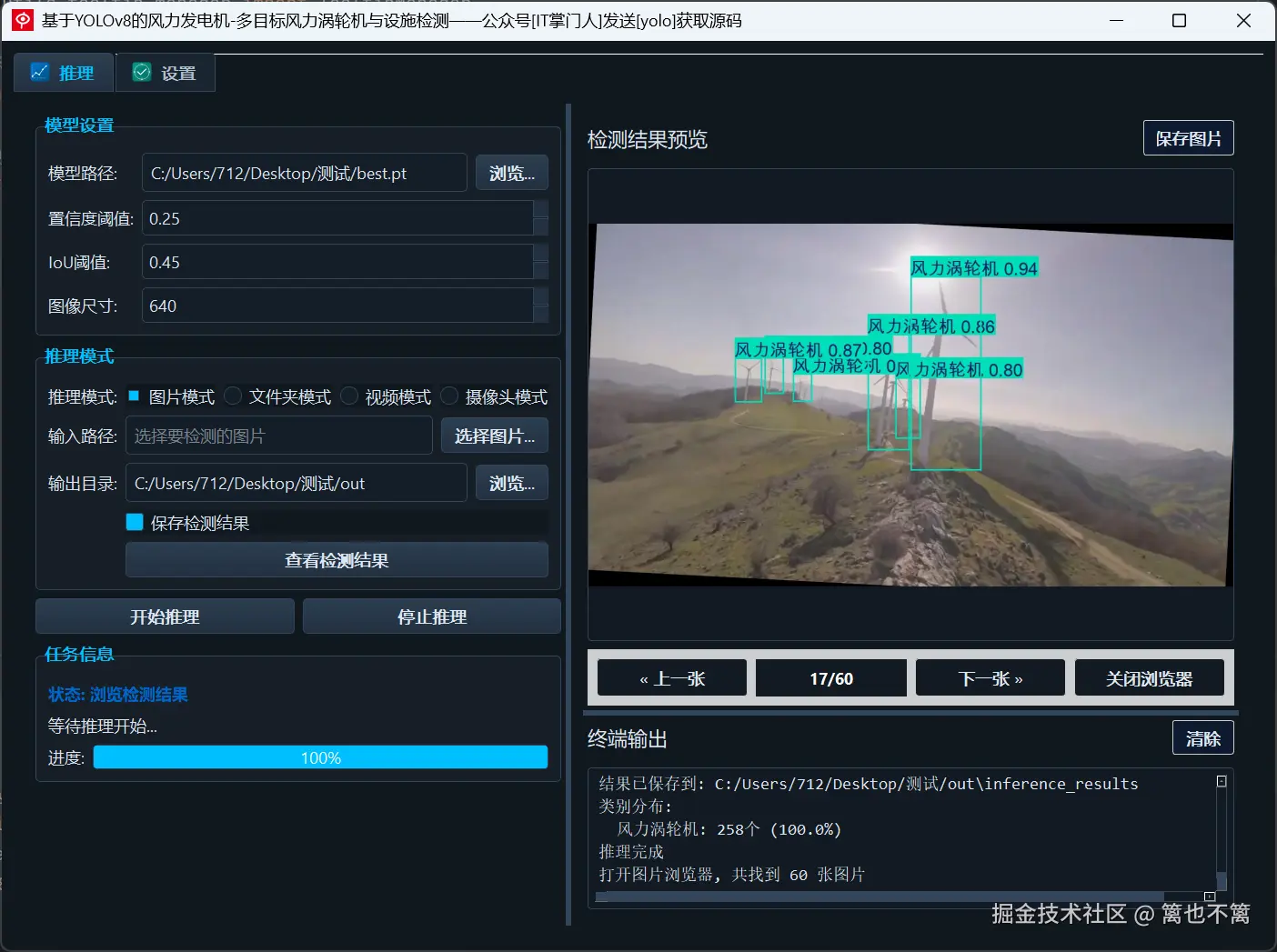Click the 100% progress bar
1277x952 pixels.
(x=320, y=757)
